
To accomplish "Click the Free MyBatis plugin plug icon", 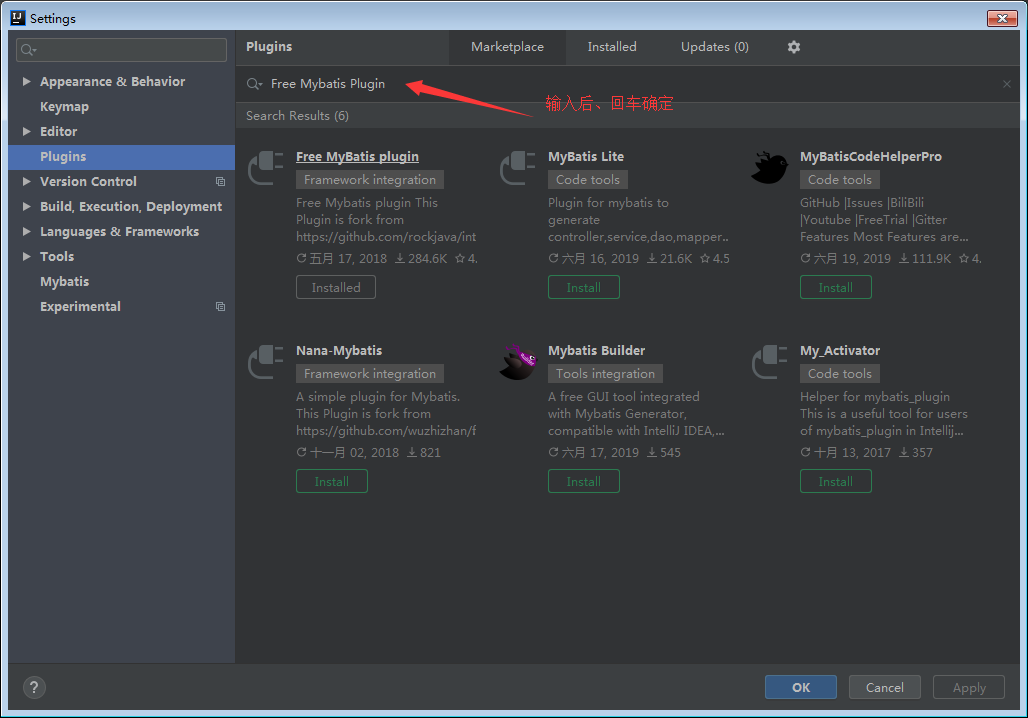I will (x=266, y=168).
